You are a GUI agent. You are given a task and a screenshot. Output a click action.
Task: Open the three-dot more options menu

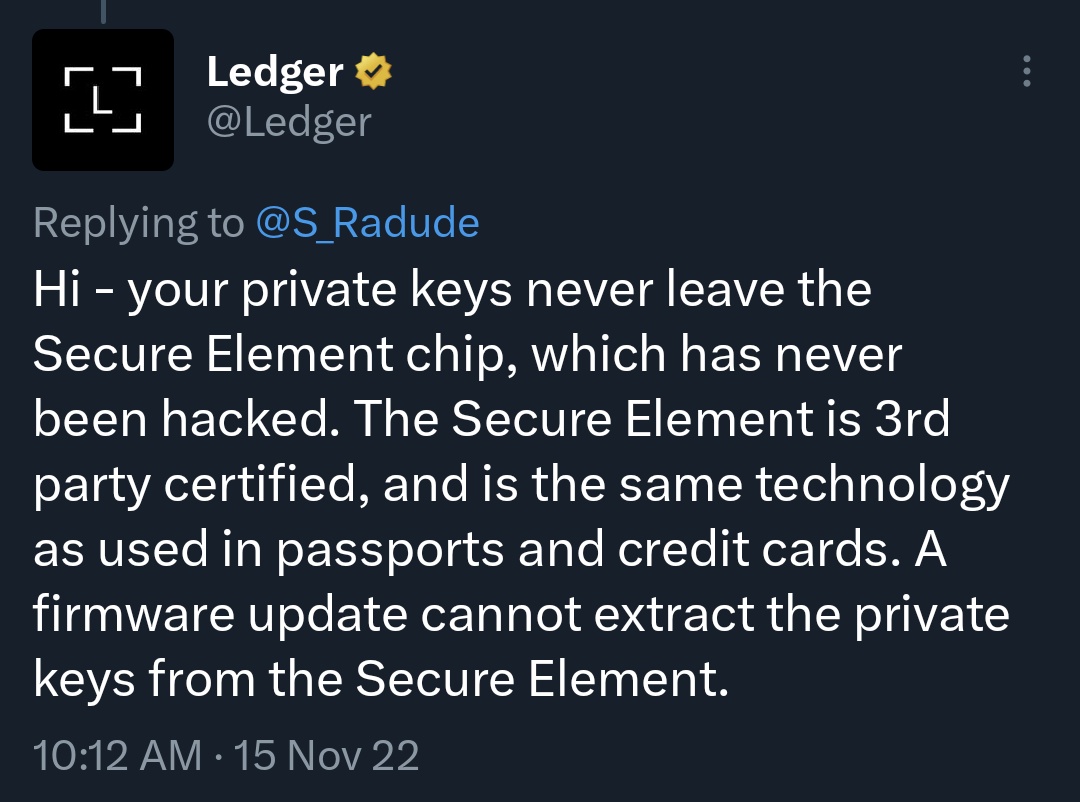click(x=1026, y=71)
